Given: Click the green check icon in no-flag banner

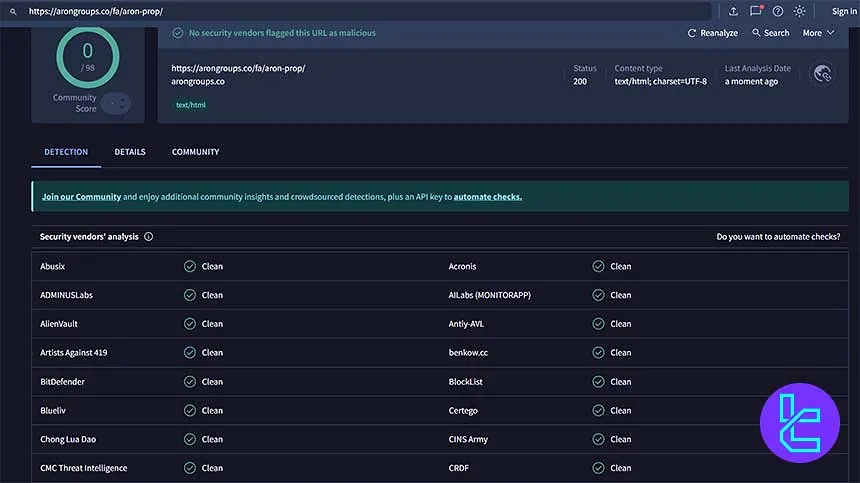Looking at the screenshot, I should point(178,33).
